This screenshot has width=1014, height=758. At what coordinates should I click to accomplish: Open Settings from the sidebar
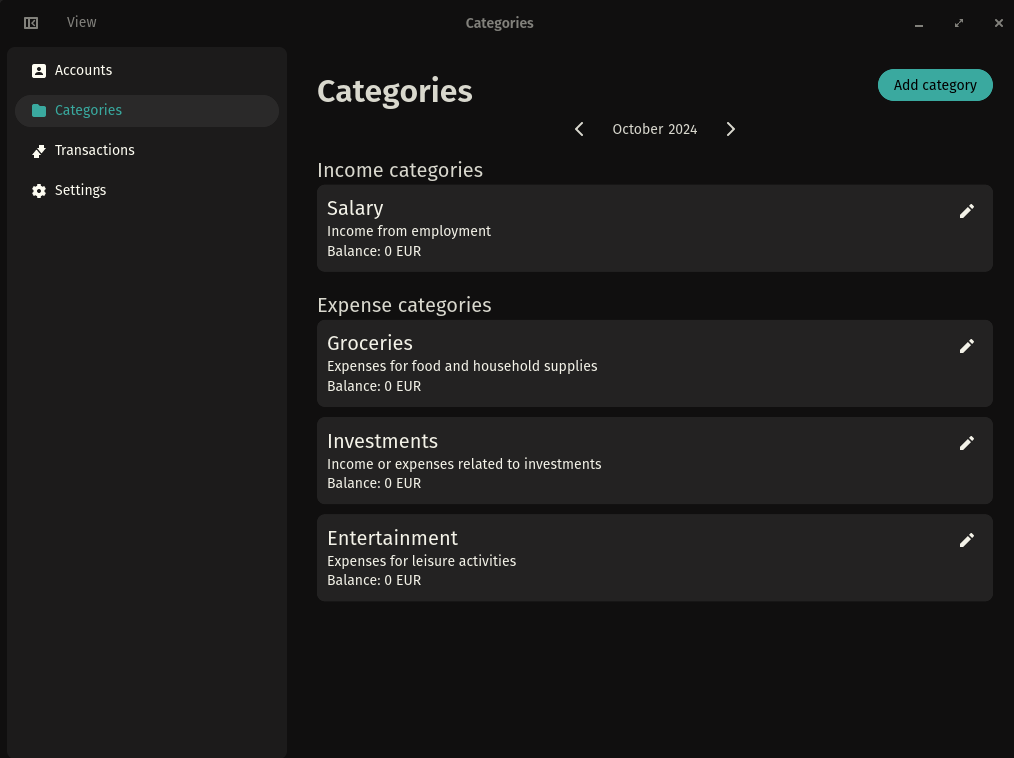[x=80, y=190]
